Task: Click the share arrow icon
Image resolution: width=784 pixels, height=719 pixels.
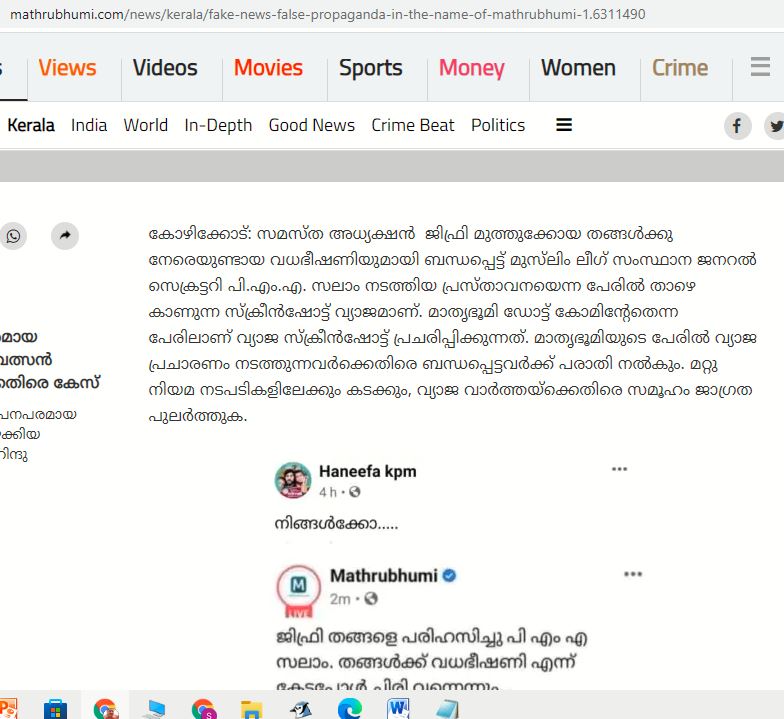Action: coord(64,236)
